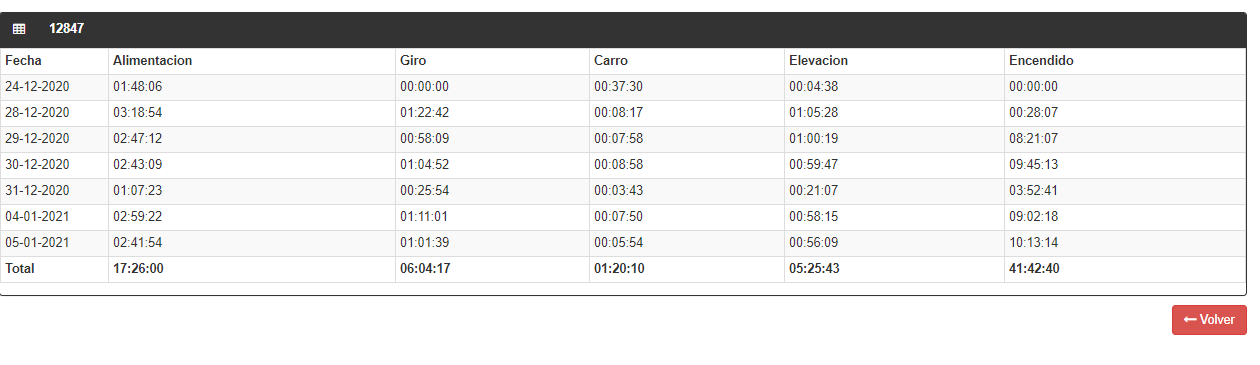The height and width of the screenshot is (365, 1260).
Task: Click the 12847 panel title
Action: [x=67, y=29]
